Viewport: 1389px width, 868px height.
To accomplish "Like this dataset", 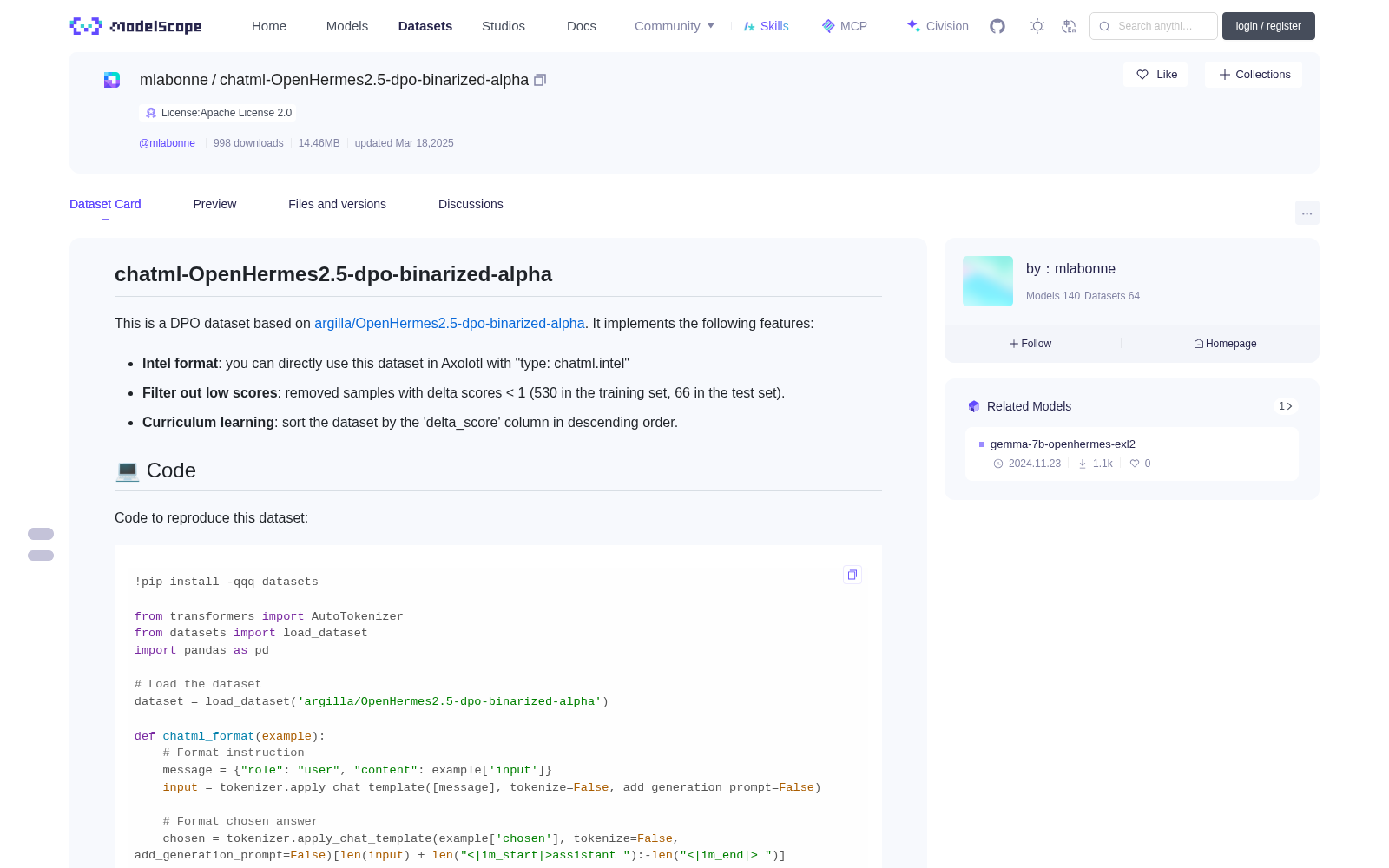I will 1156,75.
